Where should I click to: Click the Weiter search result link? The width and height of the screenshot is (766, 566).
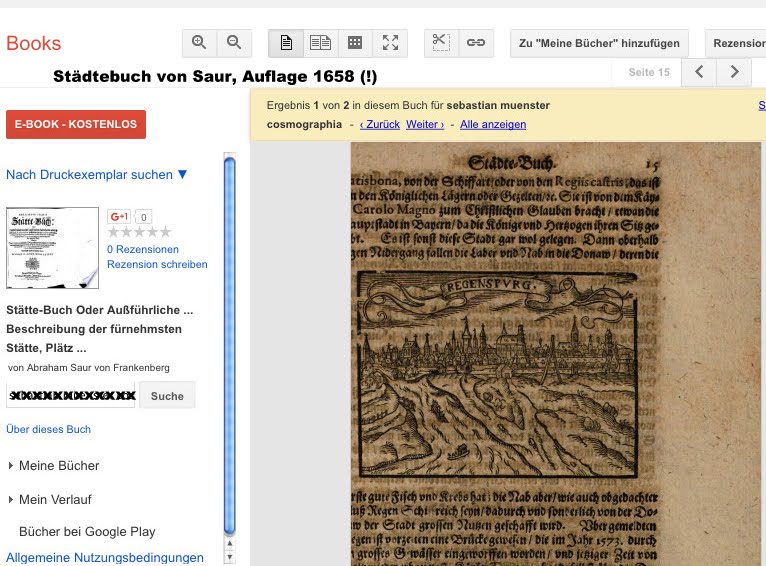click(425, 125)
